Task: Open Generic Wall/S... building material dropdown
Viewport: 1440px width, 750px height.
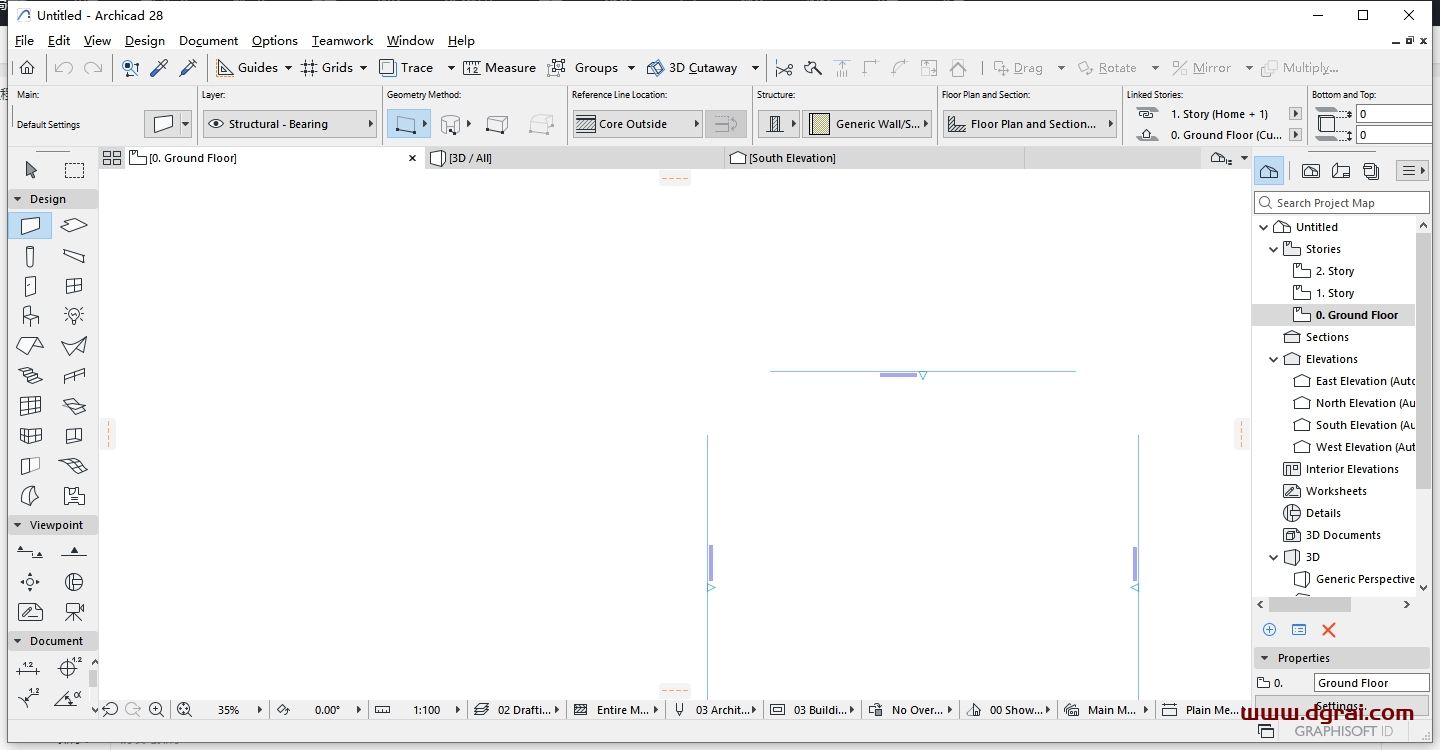Action: pyautogui.click(x=866, y=124)
